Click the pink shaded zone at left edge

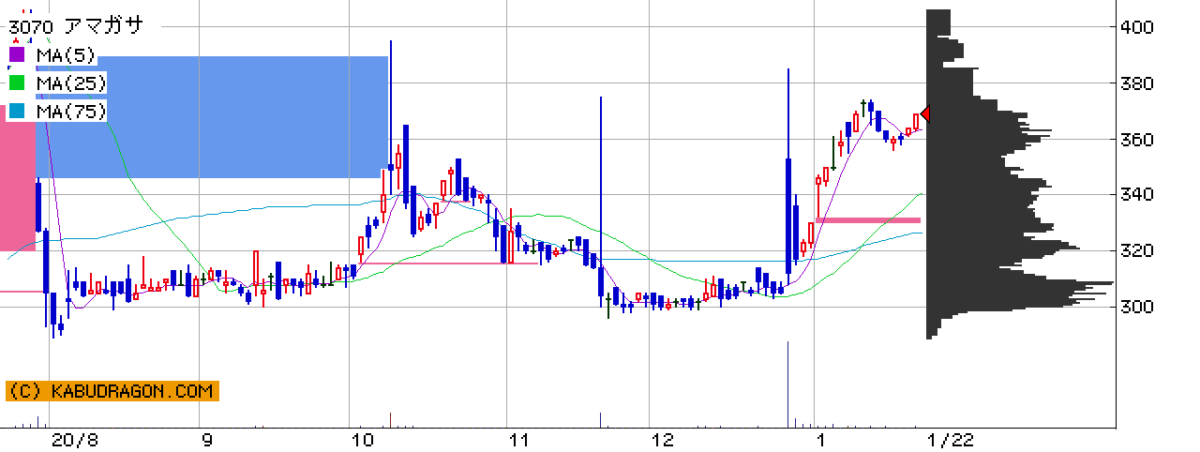coord(17,178)
